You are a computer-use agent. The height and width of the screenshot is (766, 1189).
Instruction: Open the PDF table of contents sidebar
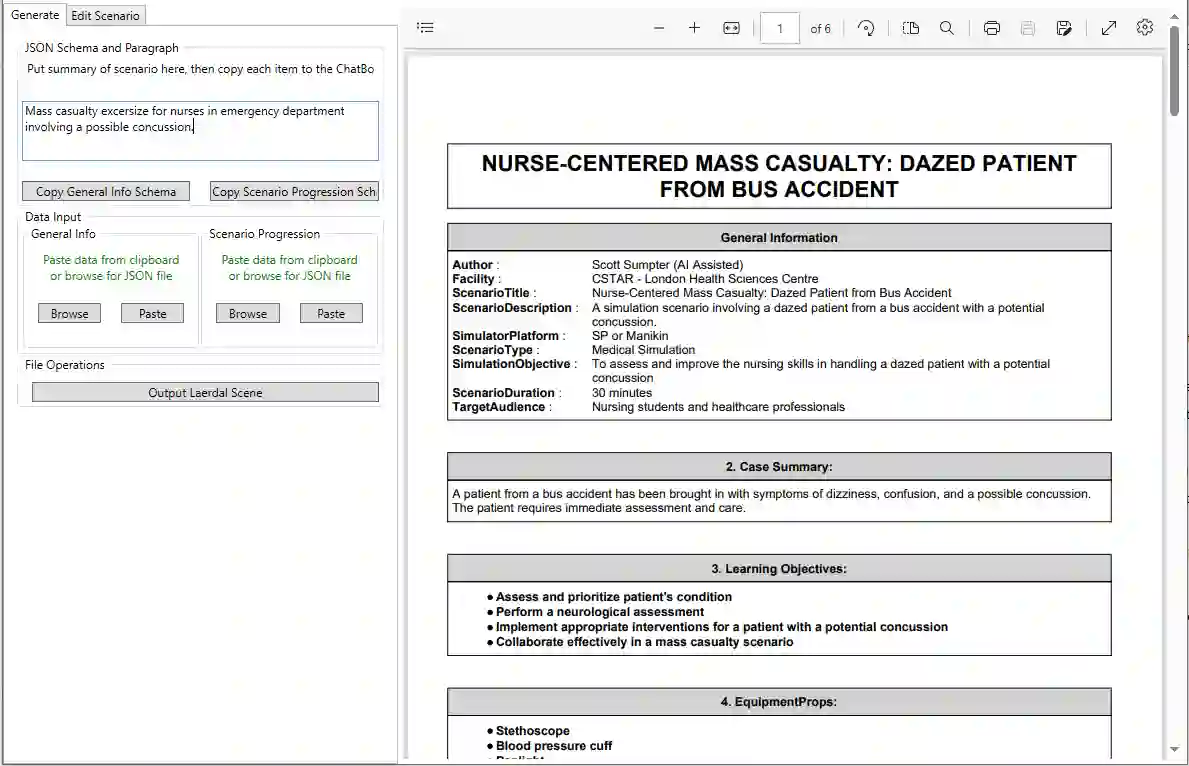click(425, 28)
